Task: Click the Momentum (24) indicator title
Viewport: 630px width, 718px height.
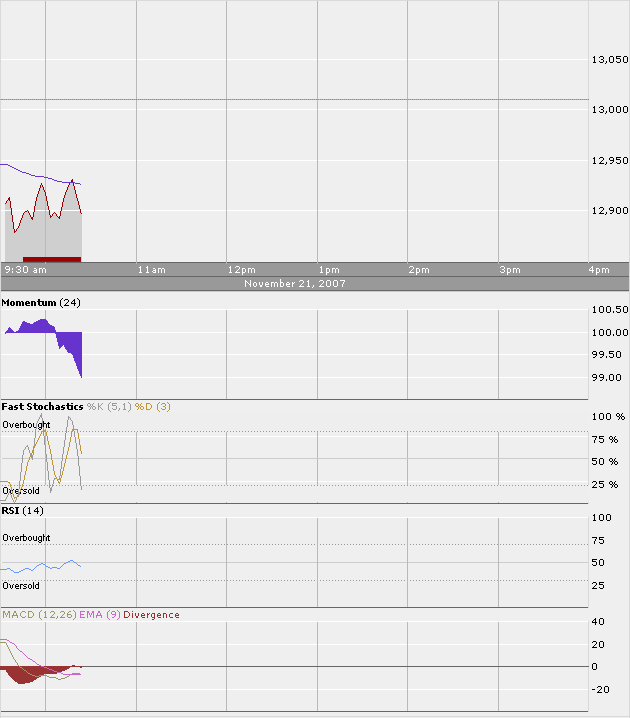Action: [41, 303]
